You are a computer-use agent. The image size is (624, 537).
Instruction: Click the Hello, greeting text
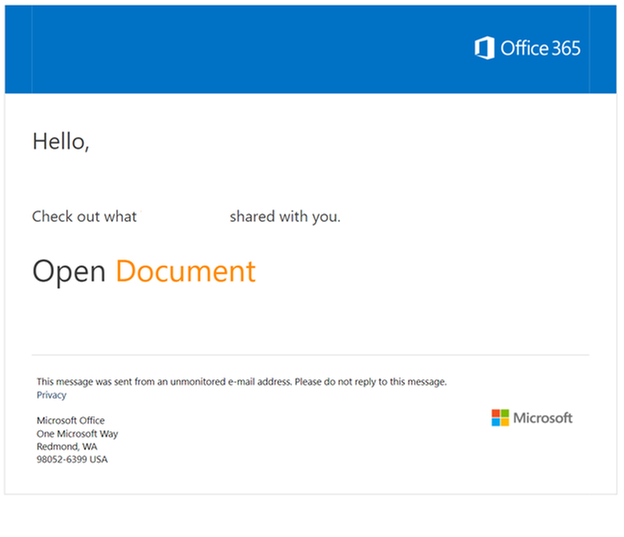pyautogui.click(x=60, y=142)
